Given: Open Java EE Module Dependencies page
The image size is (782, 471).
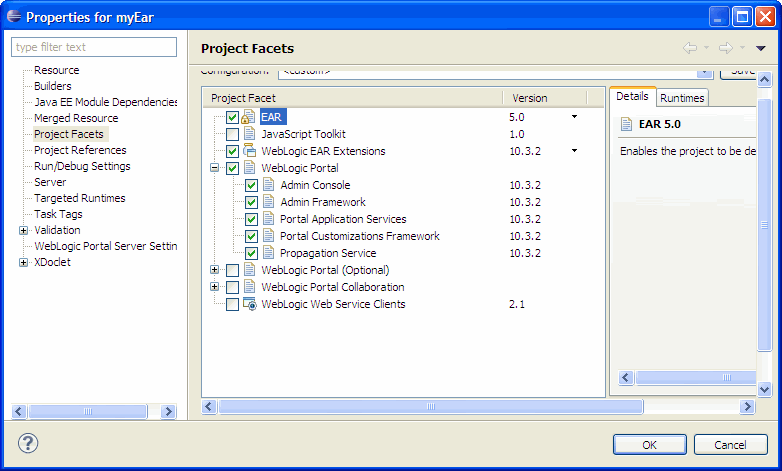Looking at the screenshot, I should (x=106, y=102).
